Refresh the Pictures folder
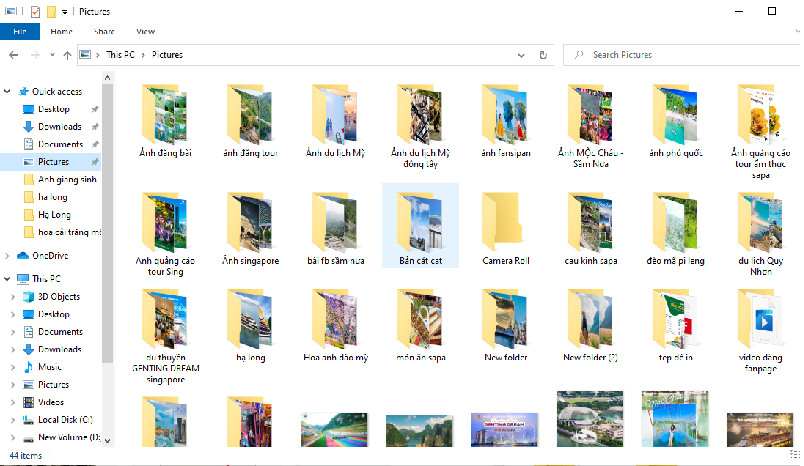The height and width of the screenshot is (466, 804). coord(543,55)
